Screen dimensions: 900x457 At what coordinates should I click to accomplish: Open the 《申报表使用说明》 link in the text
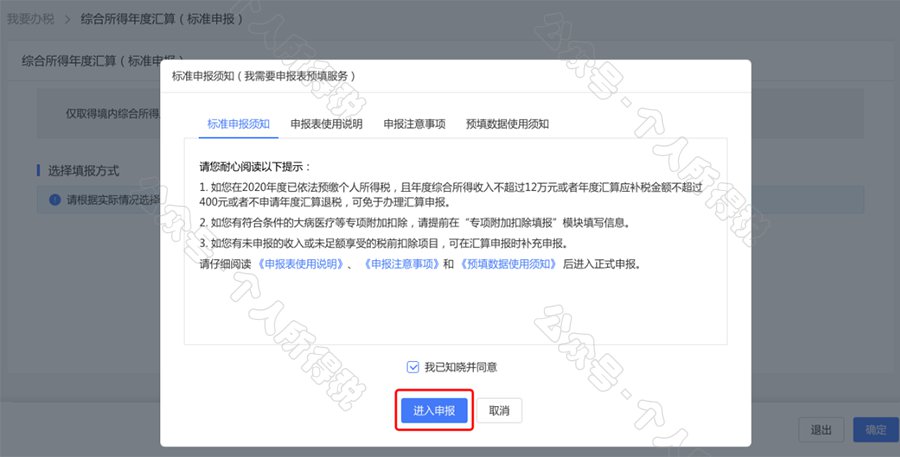tap(300, 265)
